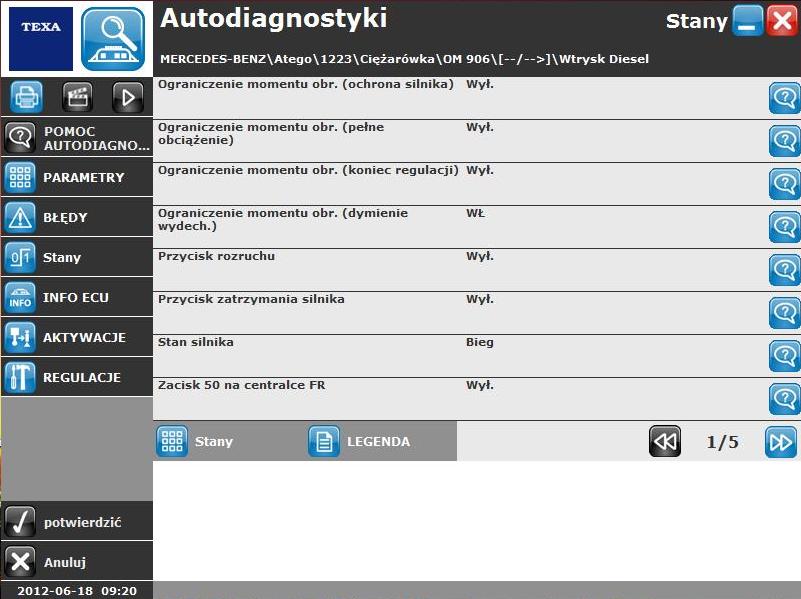The image size is (801, 599).
Task: Open the INFO ECU section
Action: 77,297
